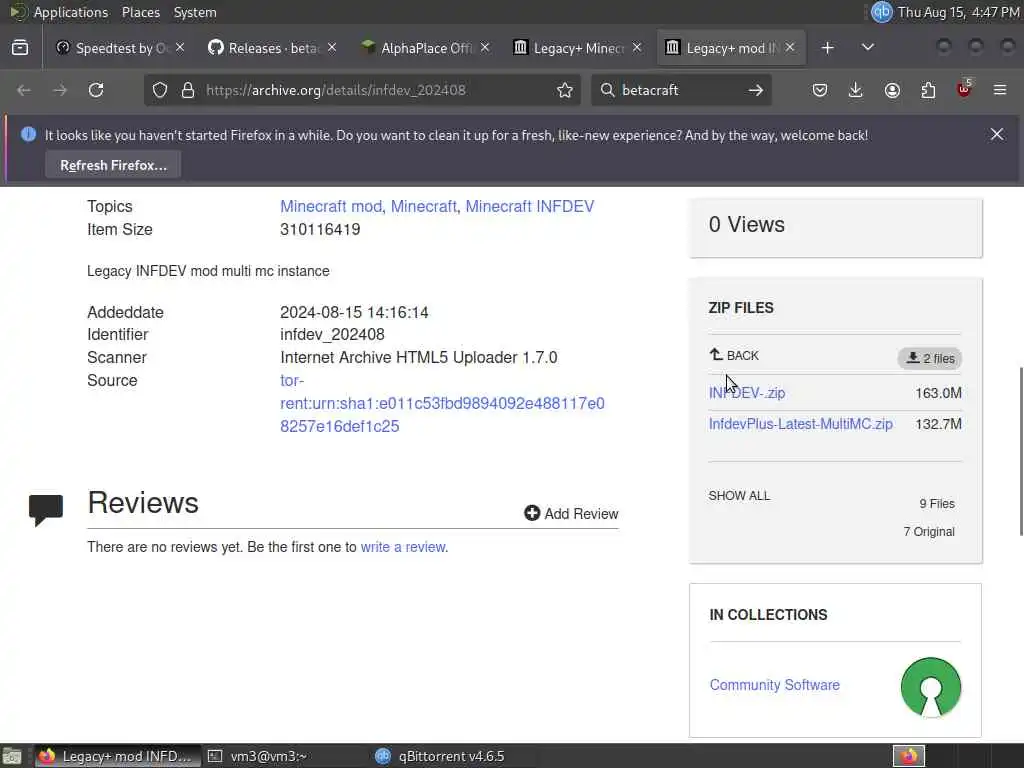Screen dimensions: 1024x768
Task: Focus the betacraft search field
Action: point(679,90)
